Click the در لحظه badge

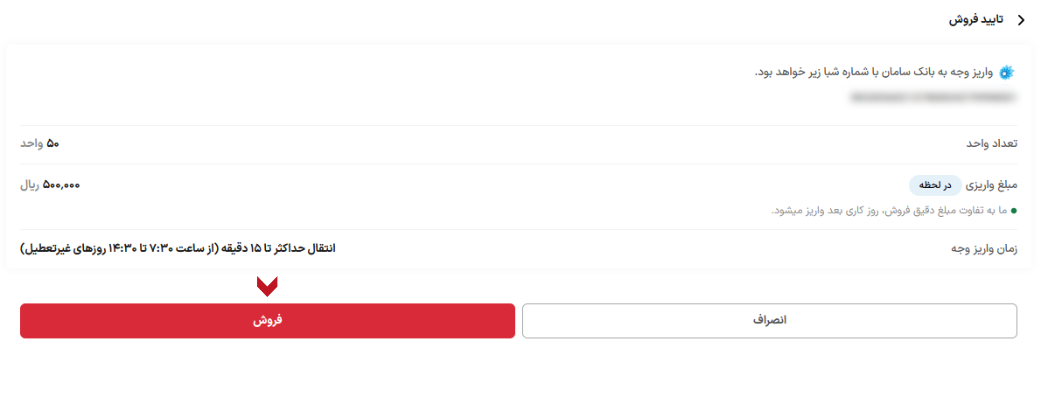pyautogui.click(x=935, y=185)
